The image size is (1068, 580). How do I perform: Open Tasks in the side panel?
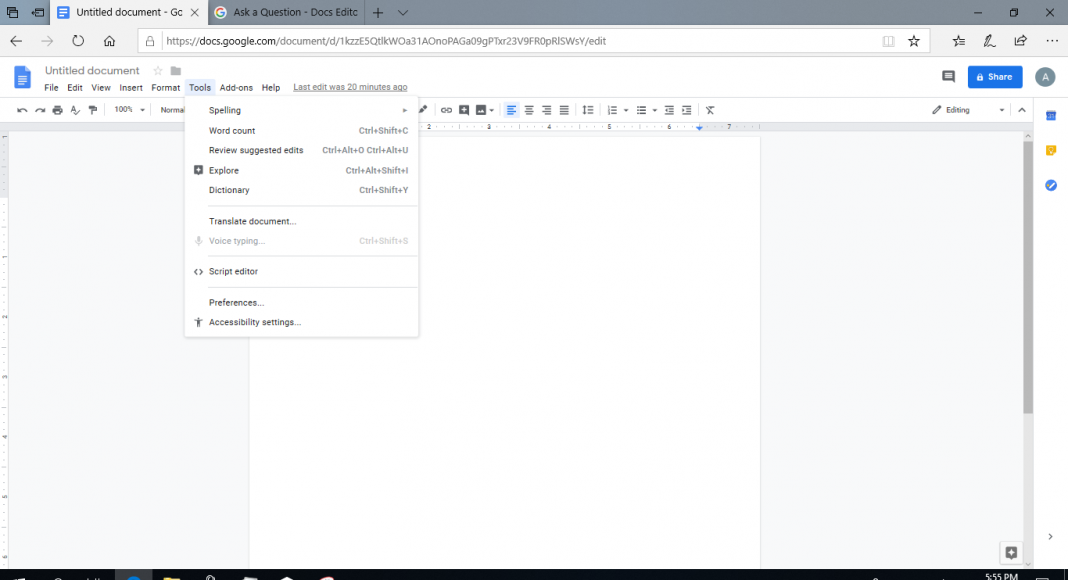tap(1051, 185)
